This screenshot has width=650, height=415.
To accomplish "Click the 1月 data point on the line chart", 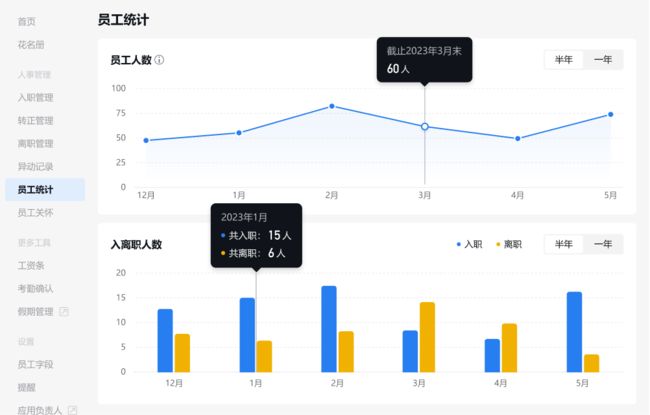I will point(239,133).
